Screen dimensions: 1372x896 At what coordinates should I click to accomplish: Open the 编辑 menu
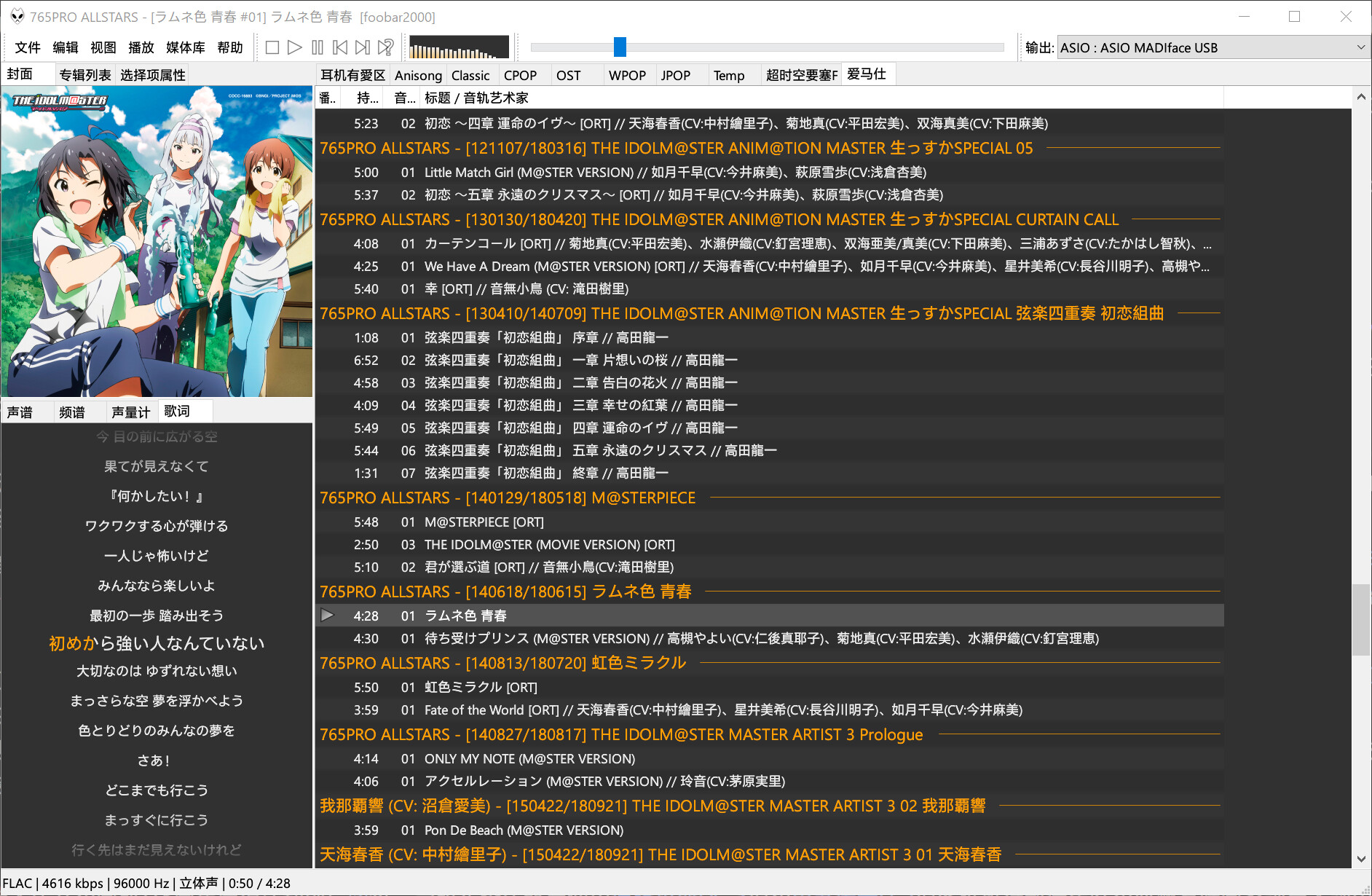point(66,47)
